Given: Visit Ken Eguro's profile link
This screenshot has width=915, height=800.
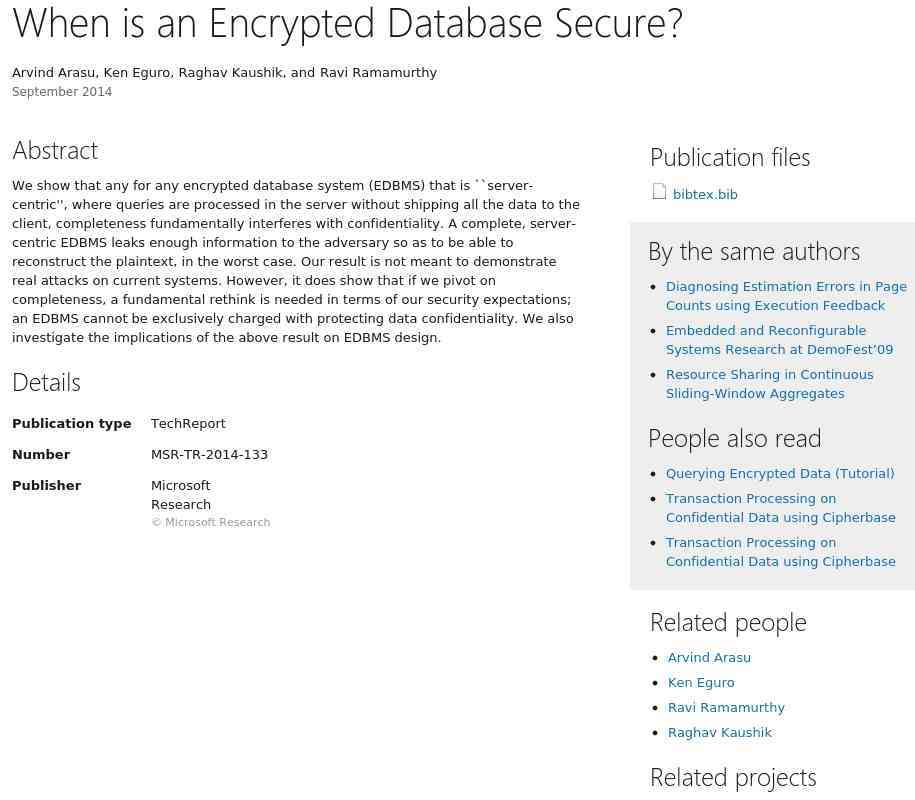Looking at the screenshot, I should (701, 683).
